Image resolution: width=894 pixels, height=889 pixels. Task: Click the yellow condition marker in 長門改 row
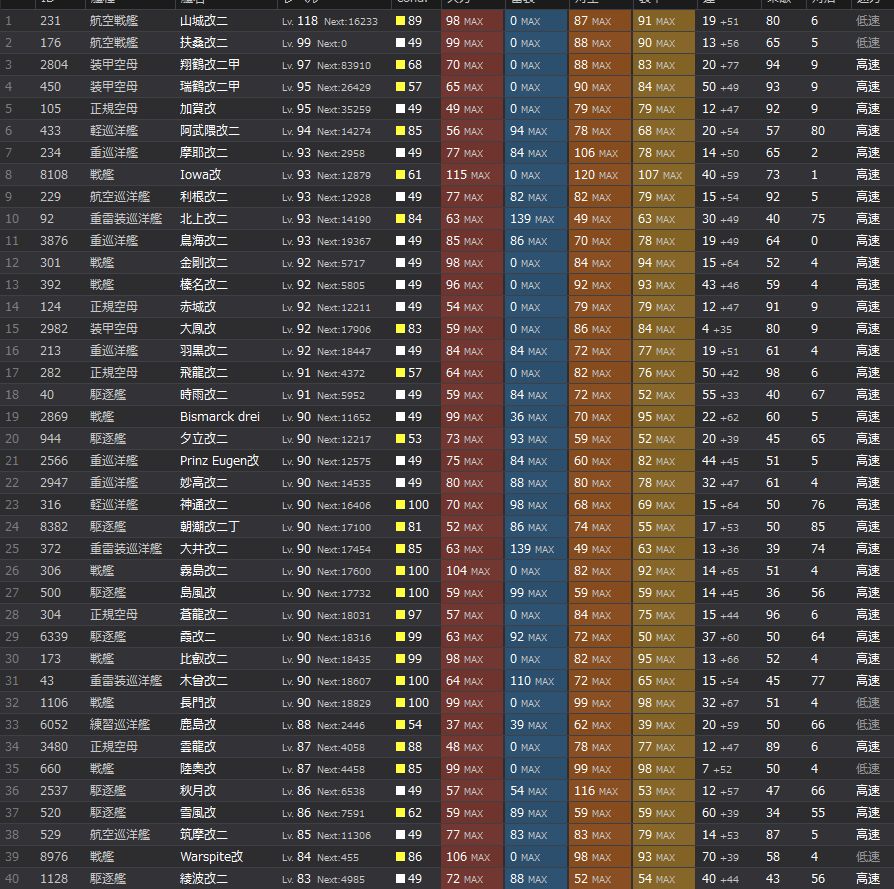[400, 703]
